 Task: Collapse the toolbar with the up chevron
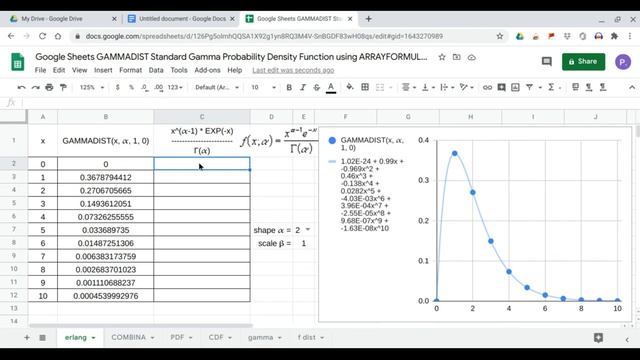(x=632, y=87)
